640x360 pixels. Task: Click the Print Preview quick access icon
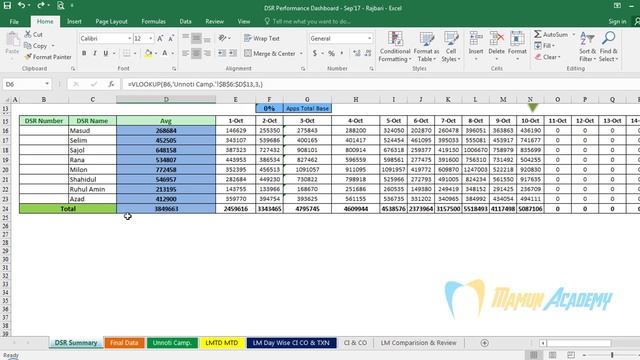tap(60, 6)
